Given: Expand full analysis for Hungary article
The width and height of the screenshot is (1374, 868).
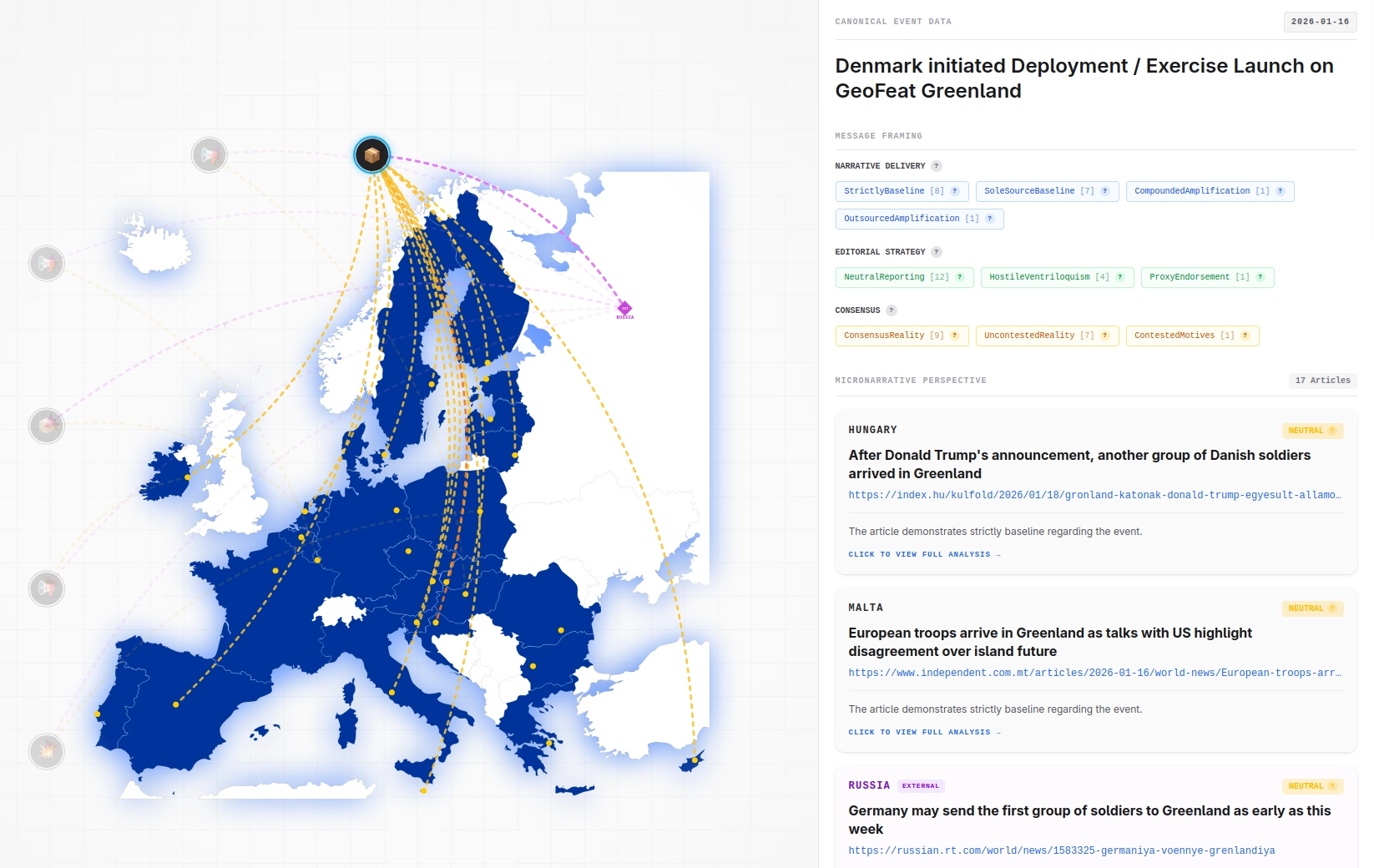Looking at the screenshot, I should coord(924,554).
